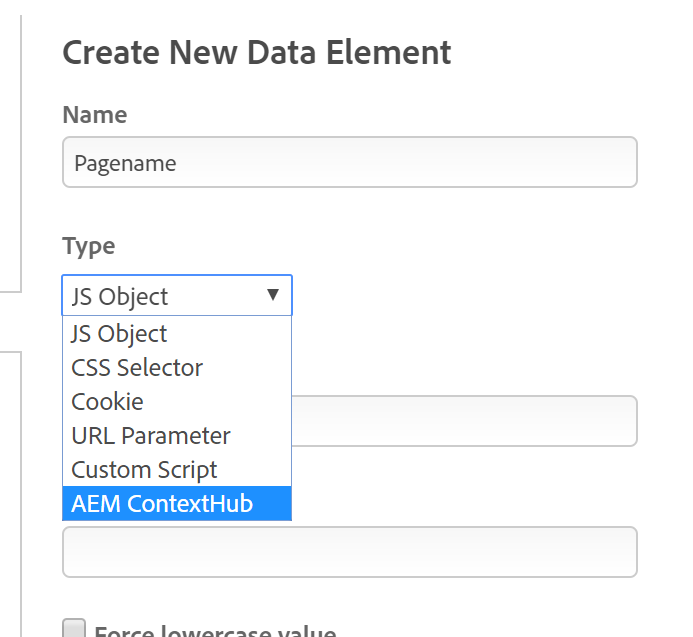Click the input field partially hidden by the dropdown

(x=463, y=421)
